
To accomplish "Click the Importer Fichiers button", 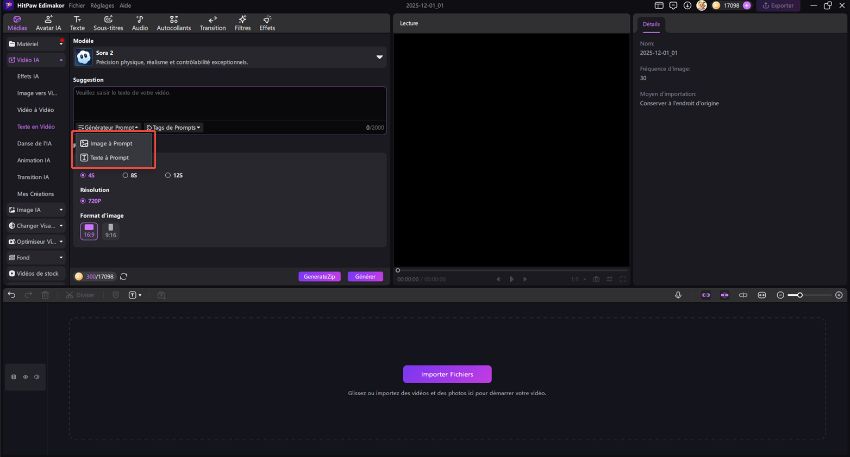I will tap(447, 374).
